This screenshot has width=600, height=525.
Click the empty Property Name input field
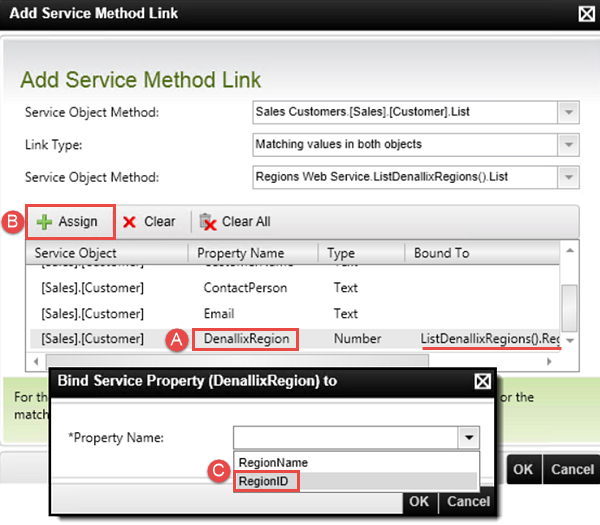tap(346, 437)
